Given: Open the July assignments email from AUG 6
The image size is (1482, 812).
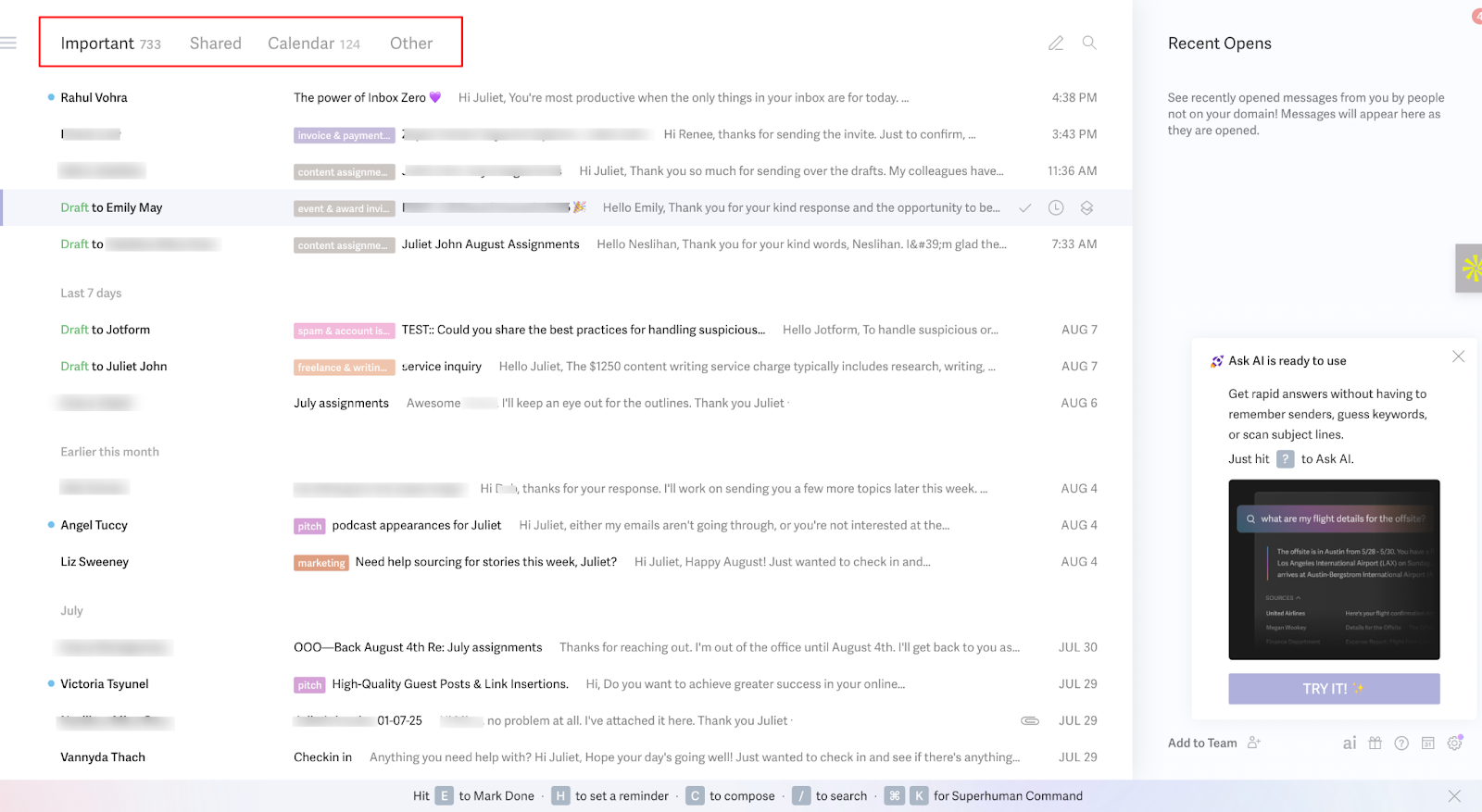Looking at the screenshot, I should tap(567, 403).
